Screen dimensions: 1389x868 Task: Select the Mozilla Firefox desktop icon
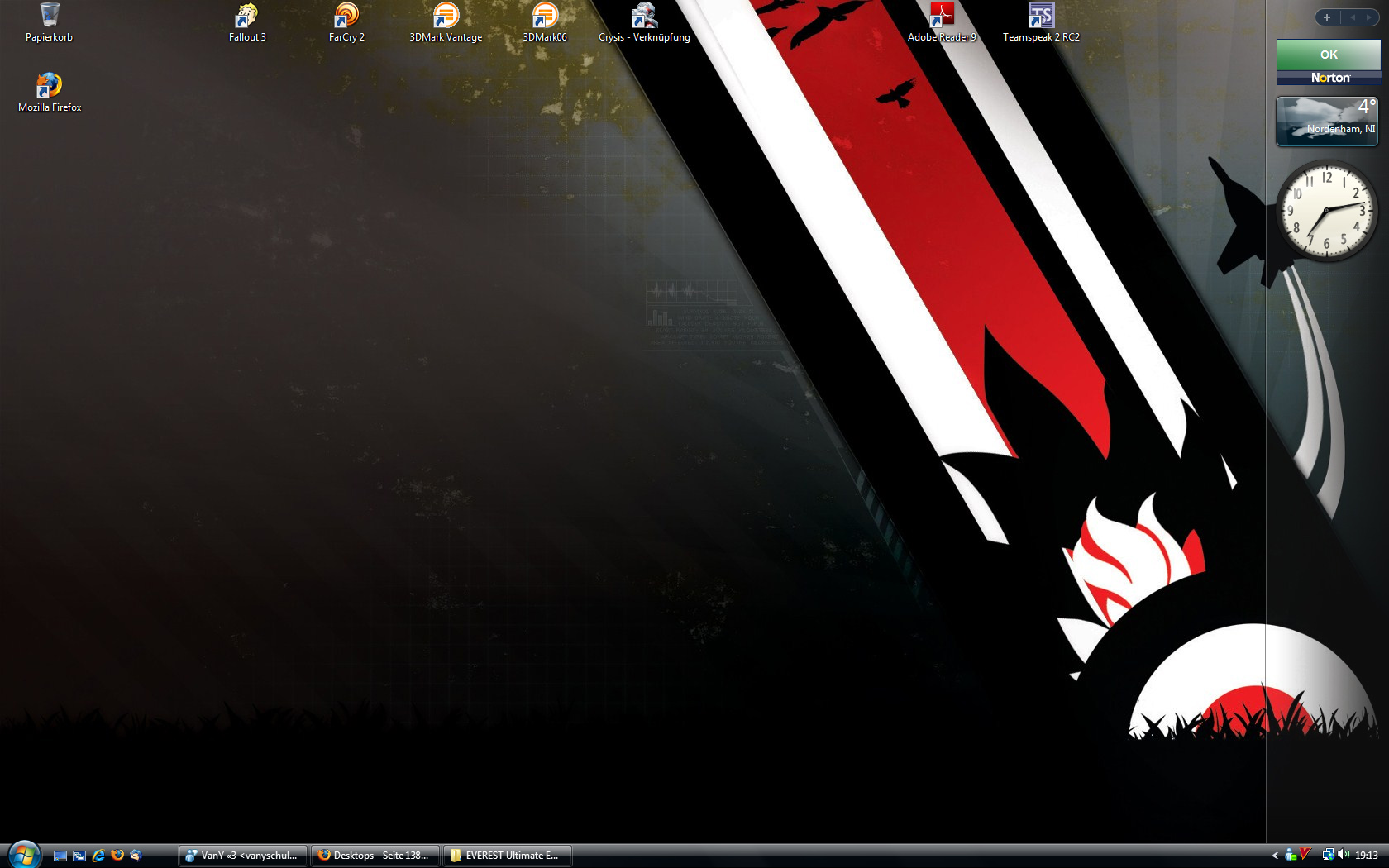coord(50,87)
